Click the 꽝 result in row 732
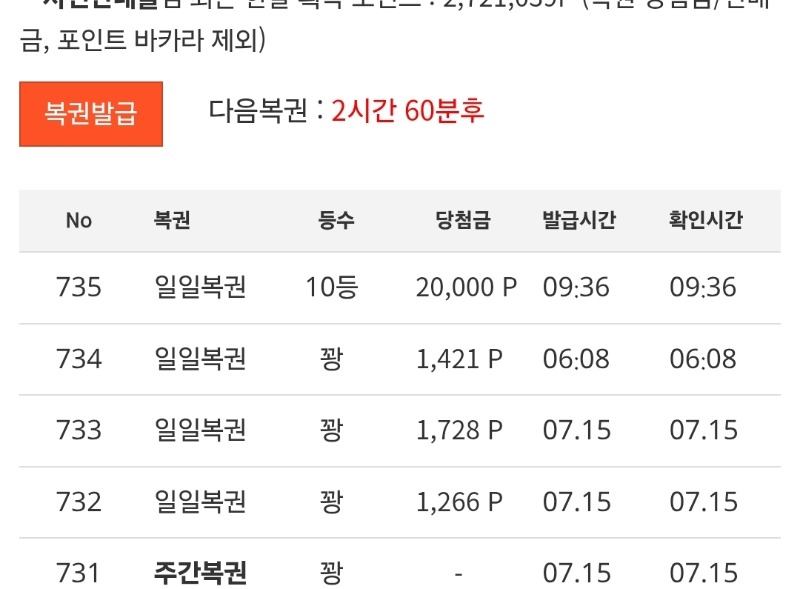The image size is (800, 589). (332, 501)
